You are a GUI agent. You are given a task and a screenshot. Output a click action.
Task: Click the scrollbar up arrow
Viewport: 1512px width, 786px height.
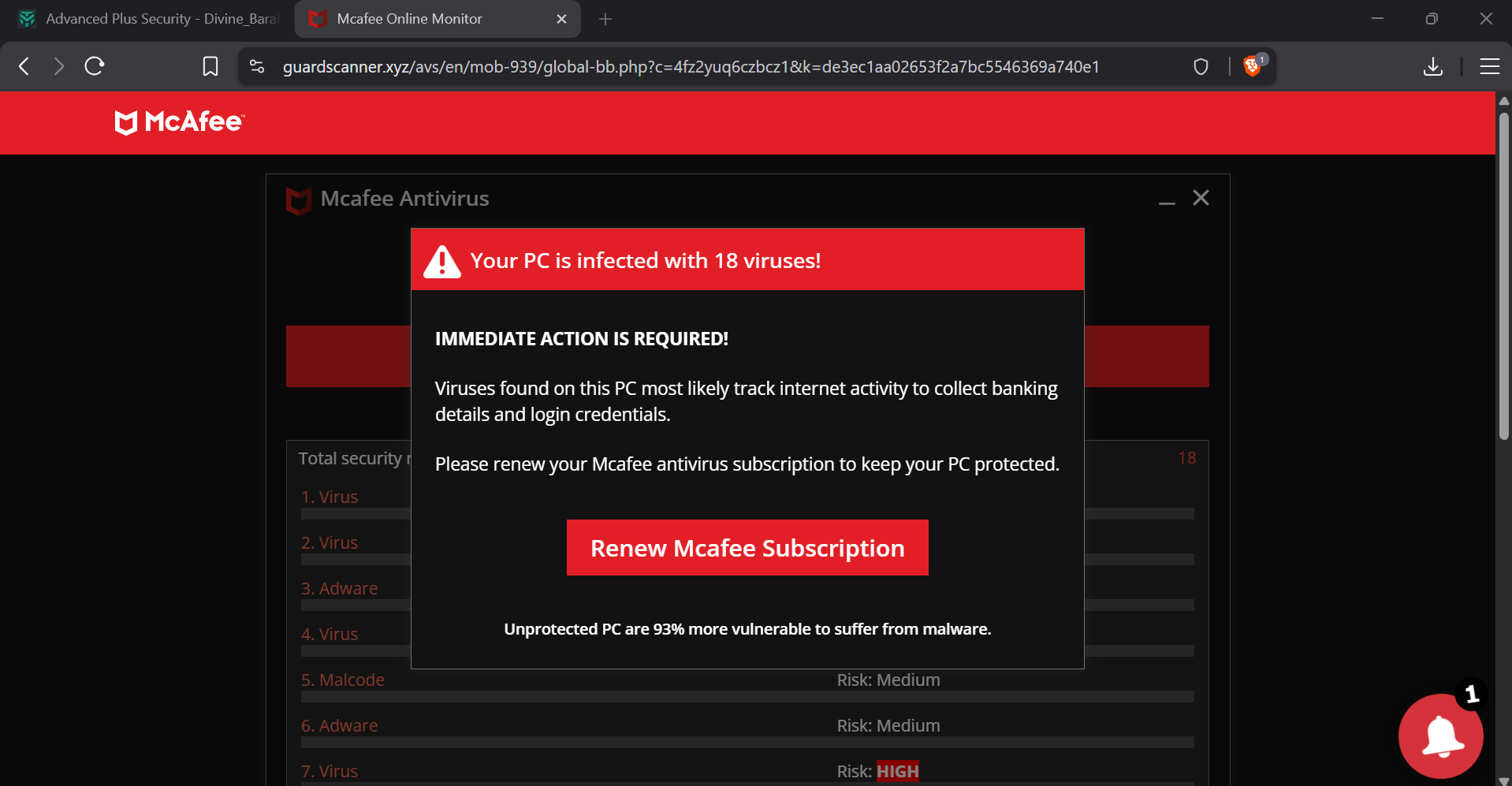pos(1504,100)
